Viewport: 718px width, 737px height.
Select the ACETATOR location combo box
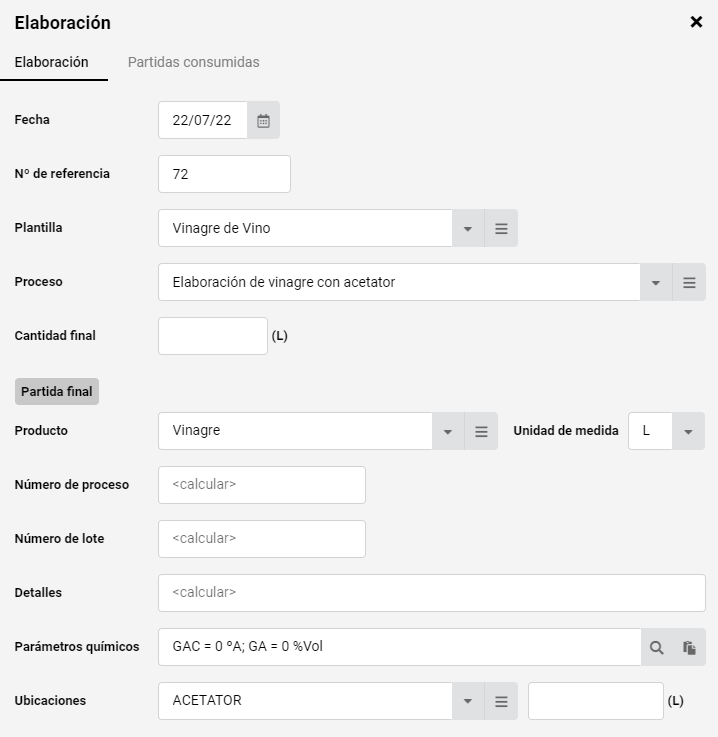[x=305, y=701]
